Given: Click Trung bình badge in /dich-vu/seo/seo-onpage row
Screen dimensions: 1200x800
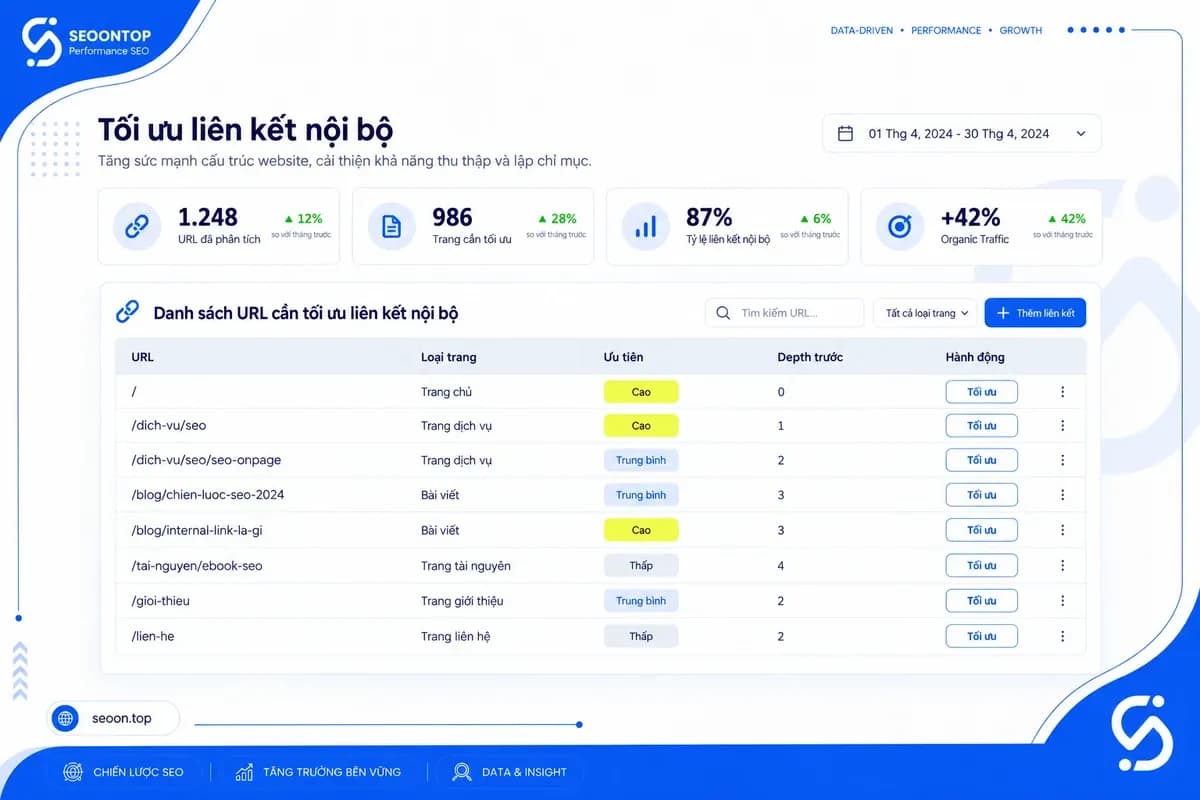Looking at the screenshot, I should (x=641, y=460).
